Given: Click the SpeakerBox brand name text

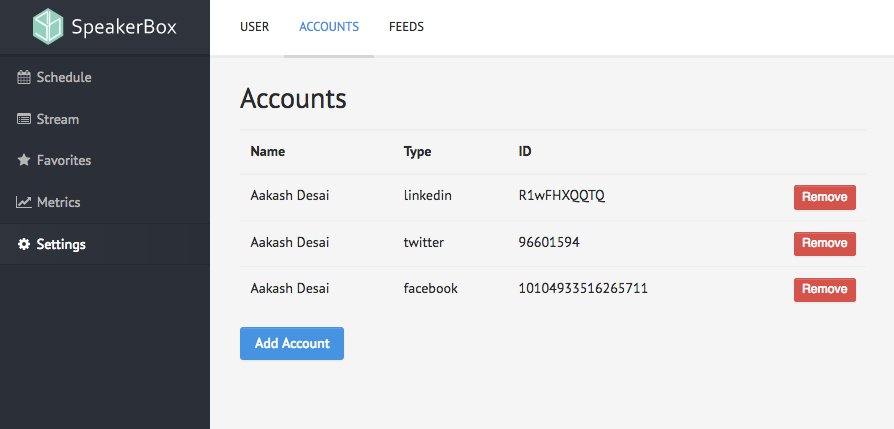Looking at the screenshot, I should pos(124,27).
